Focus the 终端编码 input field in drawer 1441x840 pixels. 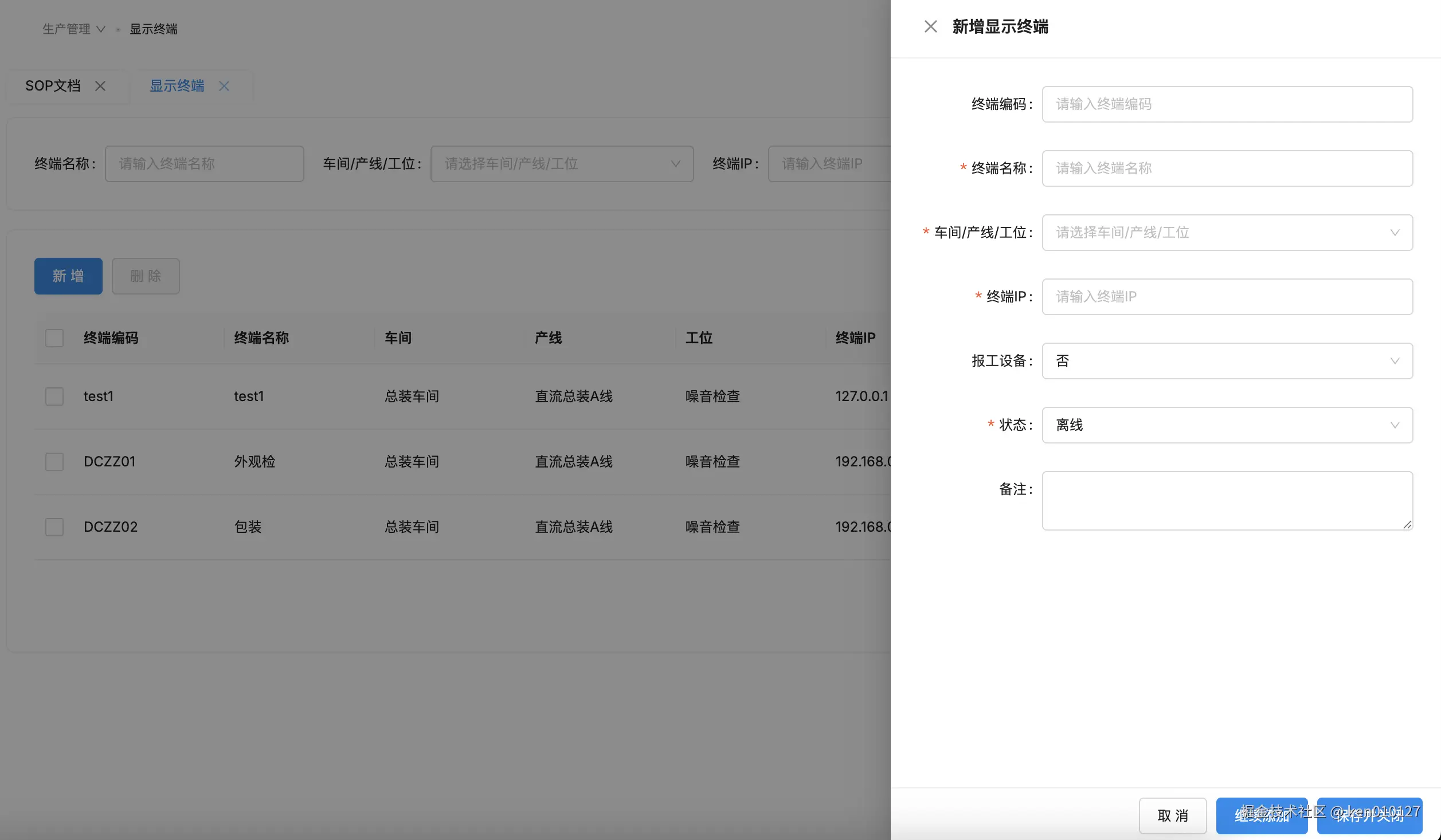click(x=1227, y=104)
